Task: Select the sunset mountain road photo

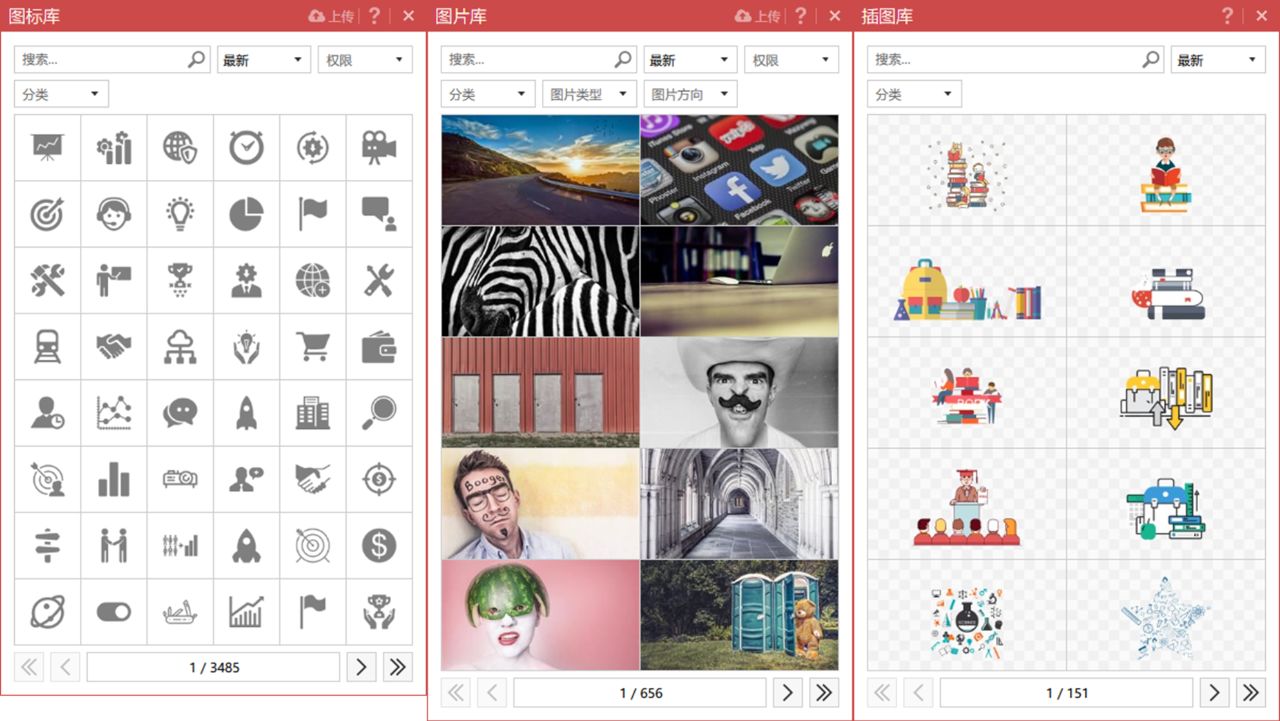Action: coord(540,170)
